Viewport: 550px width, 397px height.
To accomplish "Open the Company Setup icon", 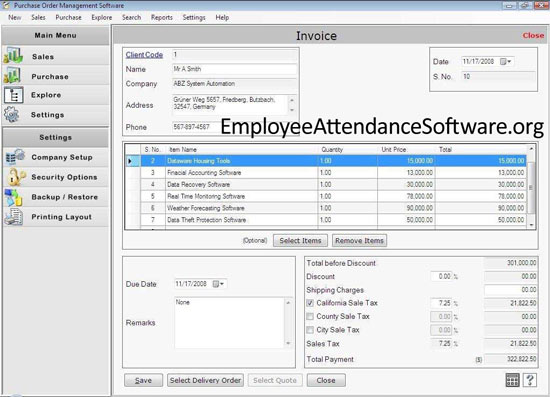I will click(14, 157).
